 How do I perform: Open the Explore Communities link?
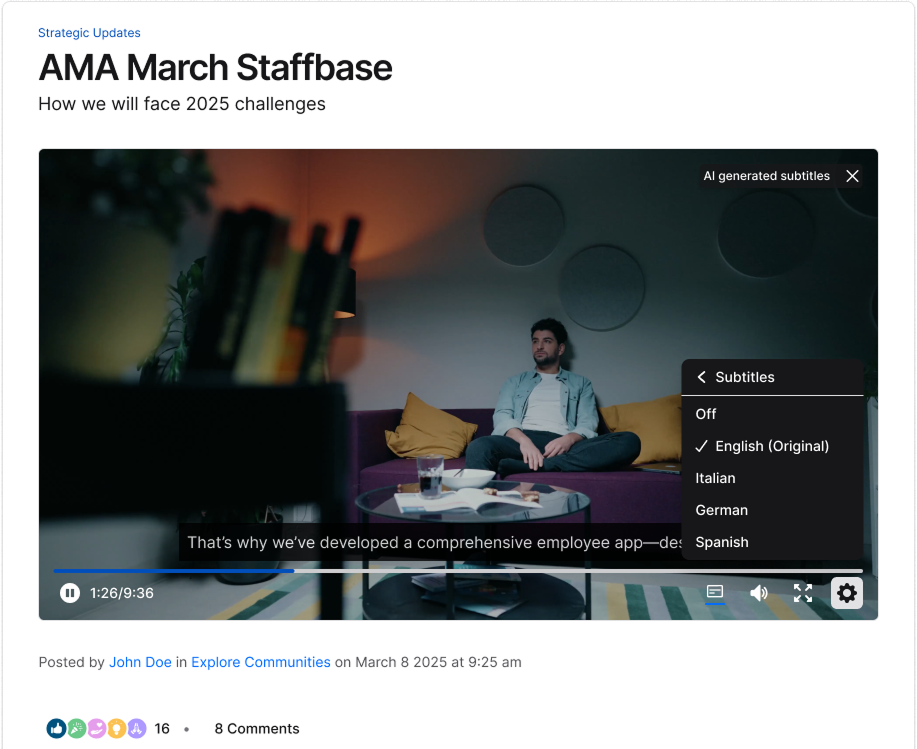[x=261, y=662]
